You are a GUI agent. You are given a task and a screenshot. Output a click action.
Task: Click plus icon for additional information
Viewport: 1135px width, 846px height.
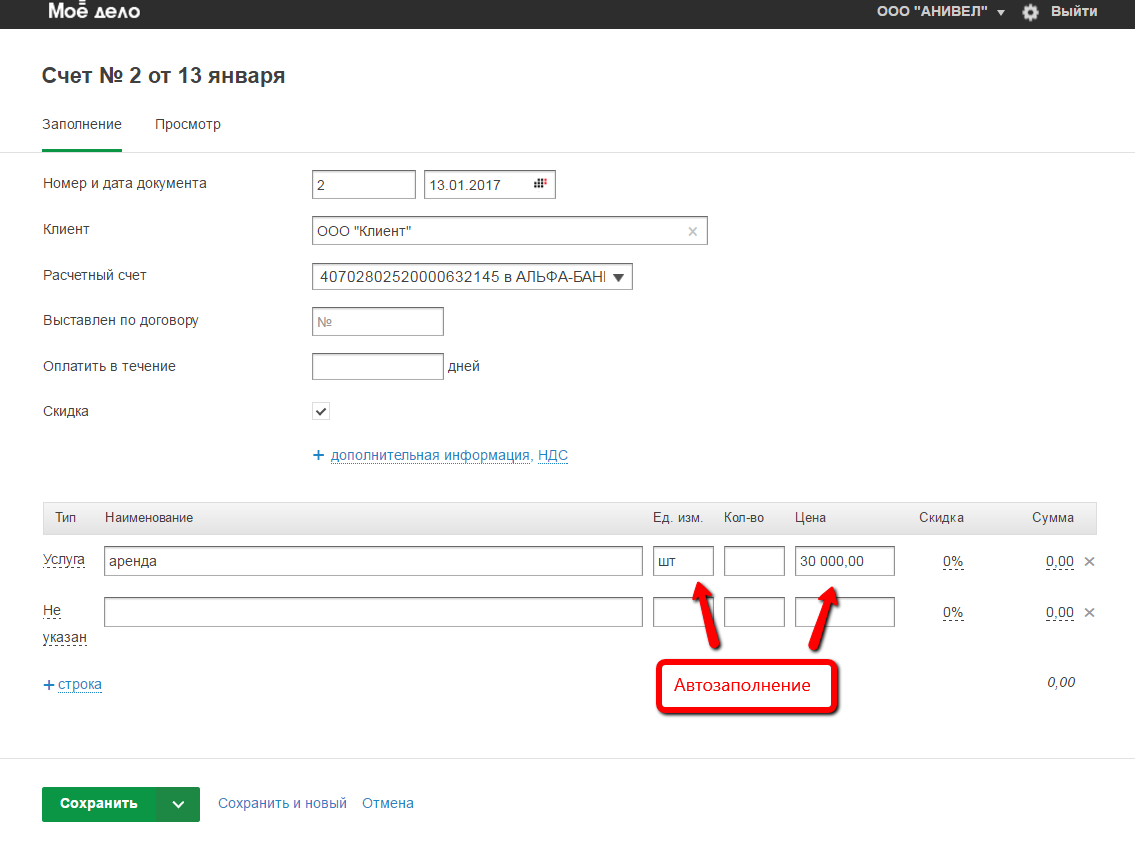319,455
